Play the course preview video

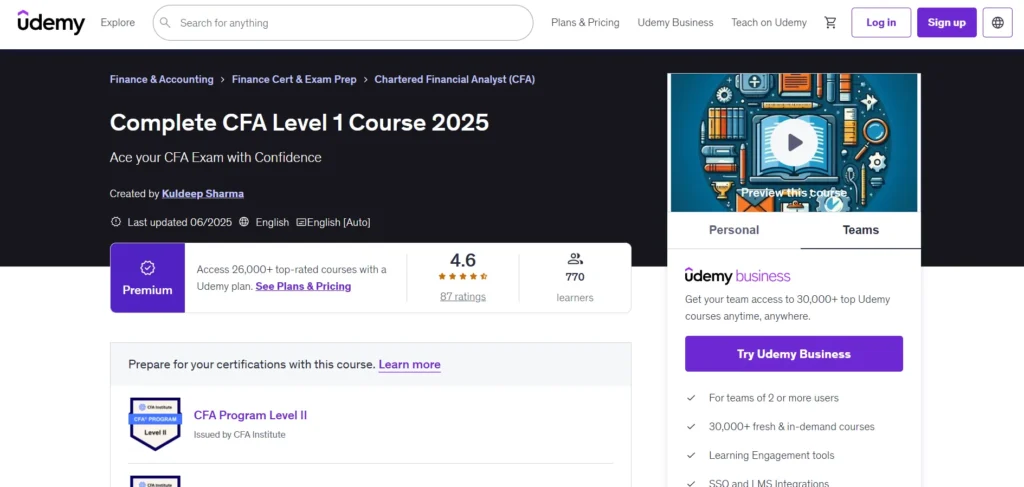tap(794, 143)
